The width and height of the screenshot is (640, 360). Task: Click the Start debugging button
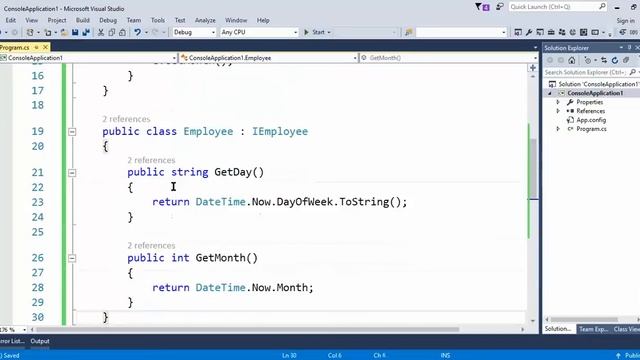coord(315,32)
